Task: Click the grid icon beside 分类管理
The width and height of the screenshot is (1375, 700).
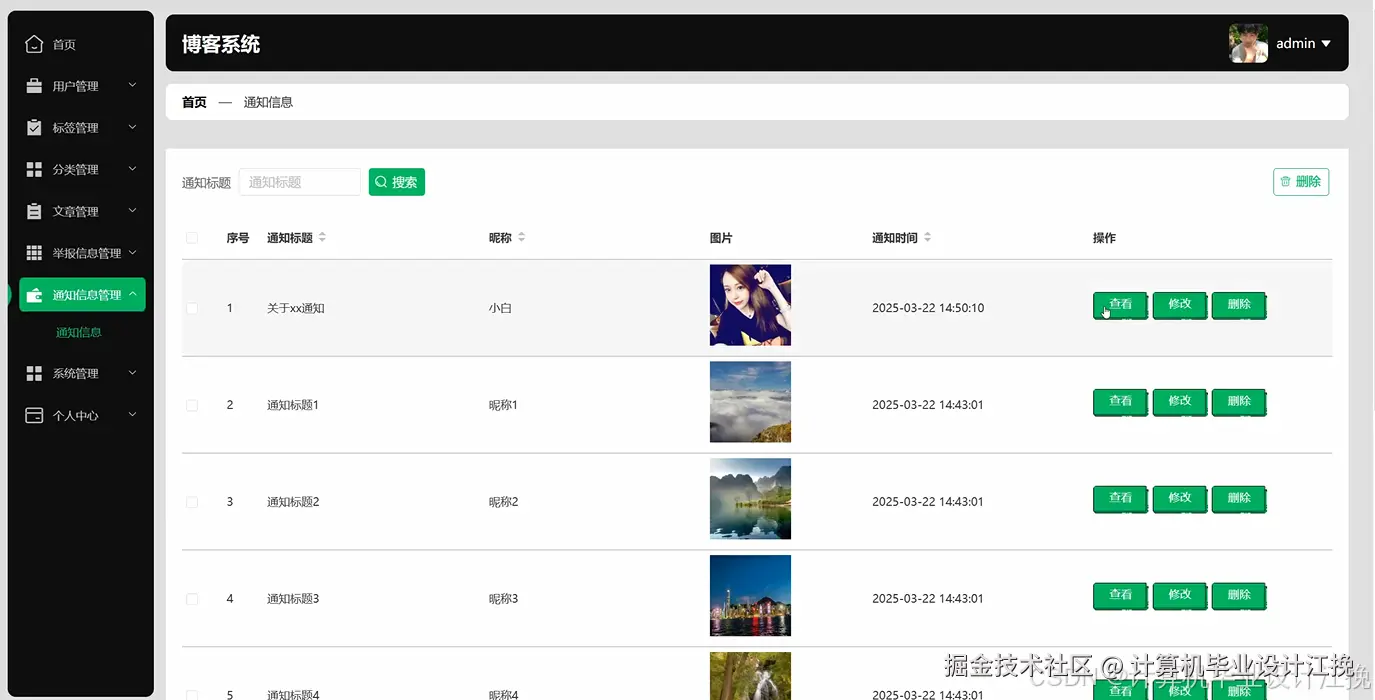Action: point(34,170)
